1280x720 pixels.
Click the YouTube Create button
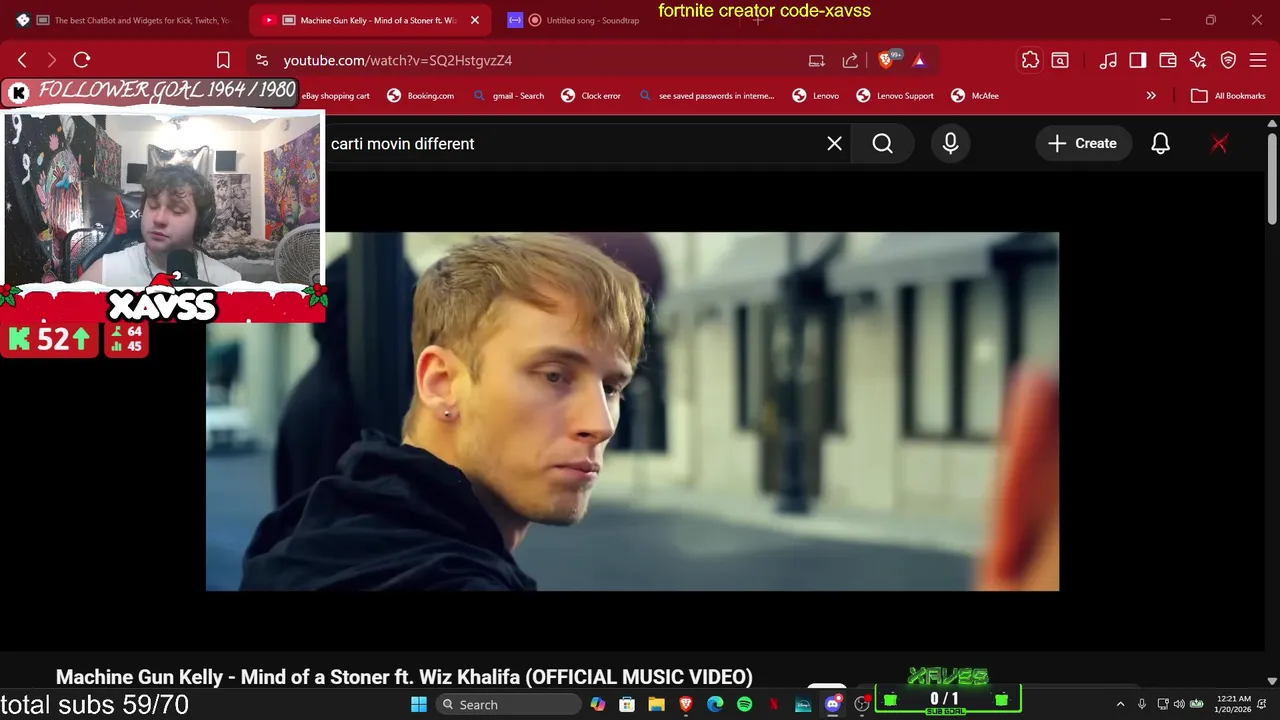click(1083, 144)
